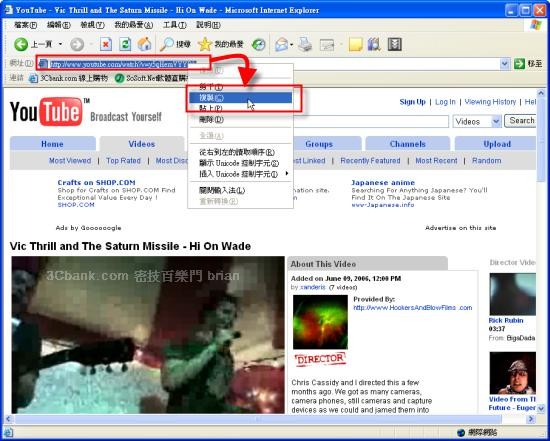Switch to the Videos tab
Viewport: 550px width, 441px height.
tap(142, 144)
